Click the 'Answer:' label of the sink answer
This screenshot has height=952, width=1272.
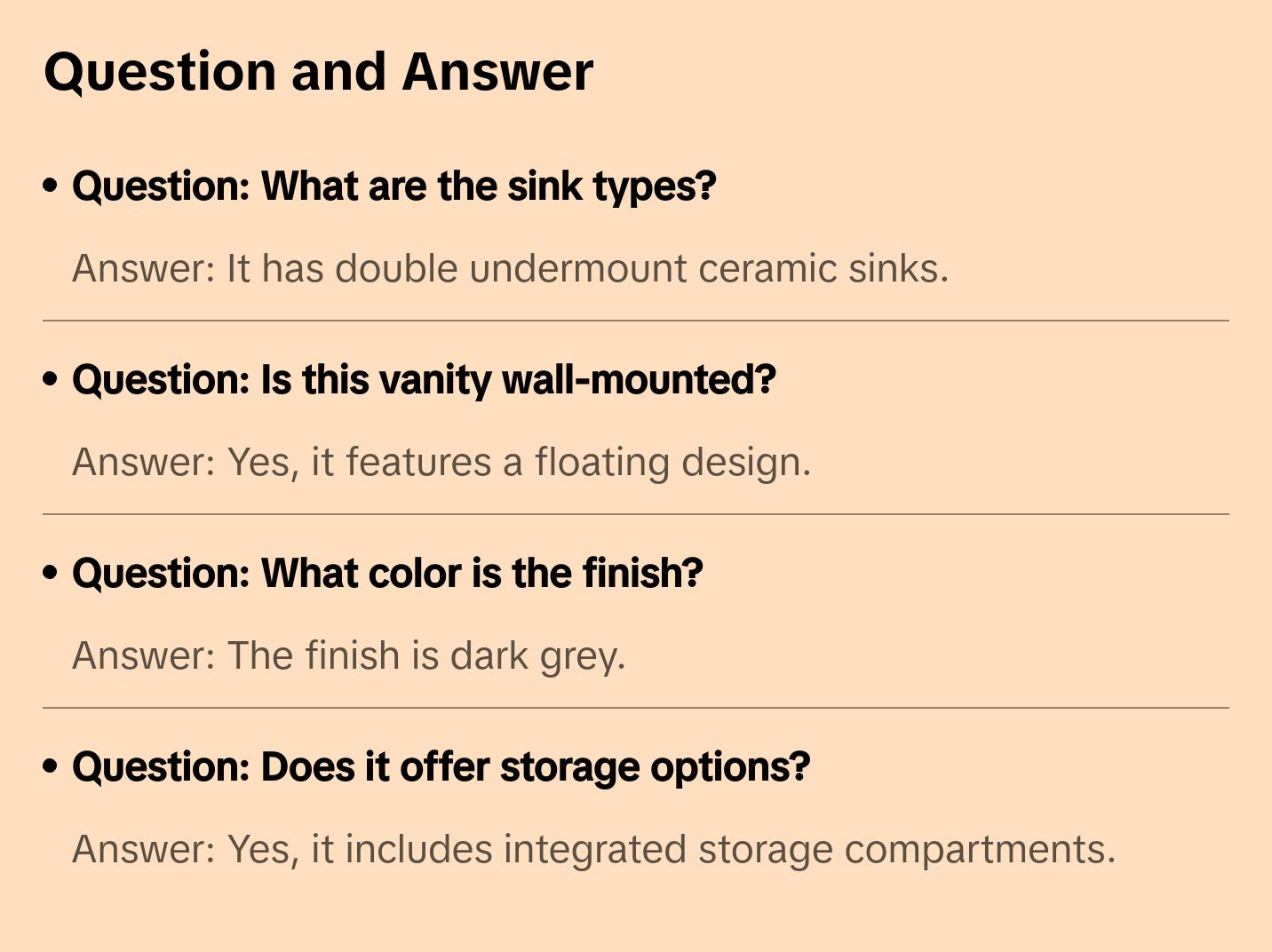(x=144, y=269)
